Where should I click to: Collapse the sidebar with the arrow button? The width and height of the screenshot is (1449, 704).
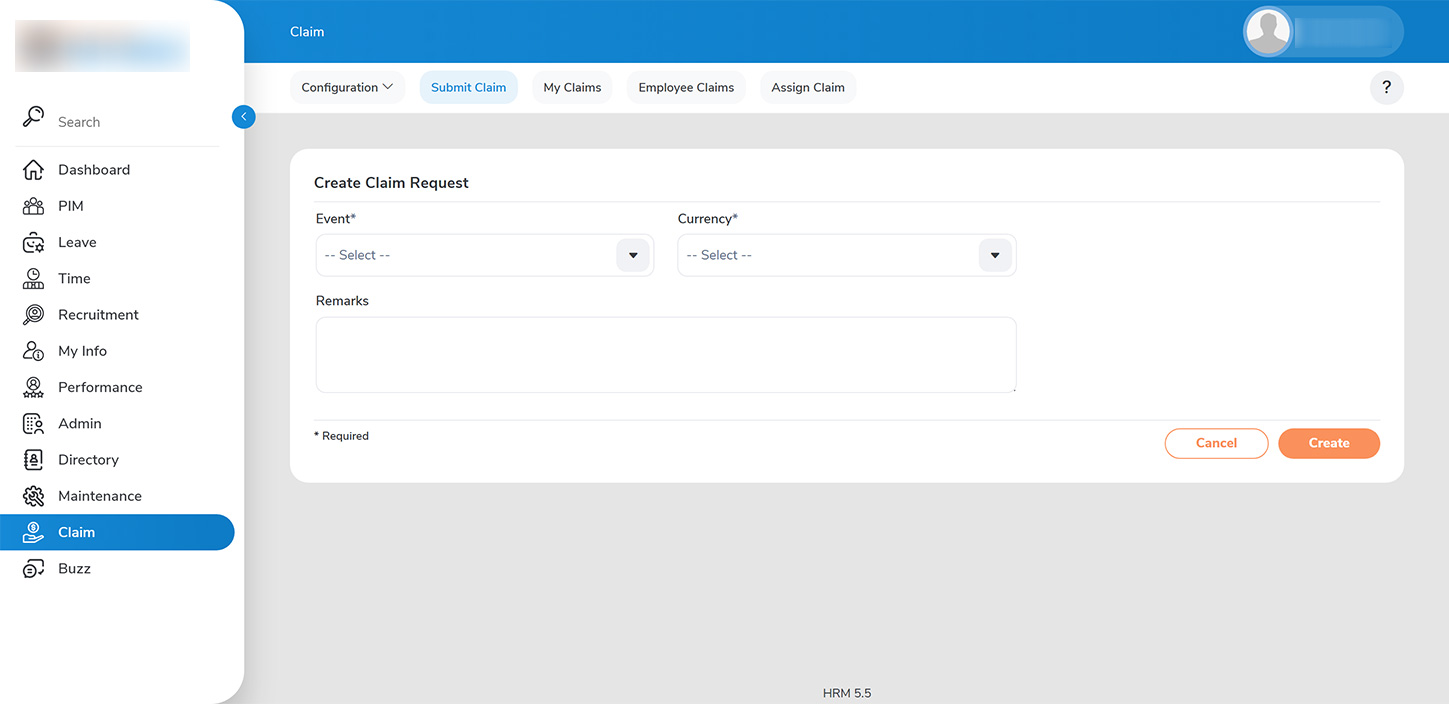pyautogui.click(x=243, y=117)
